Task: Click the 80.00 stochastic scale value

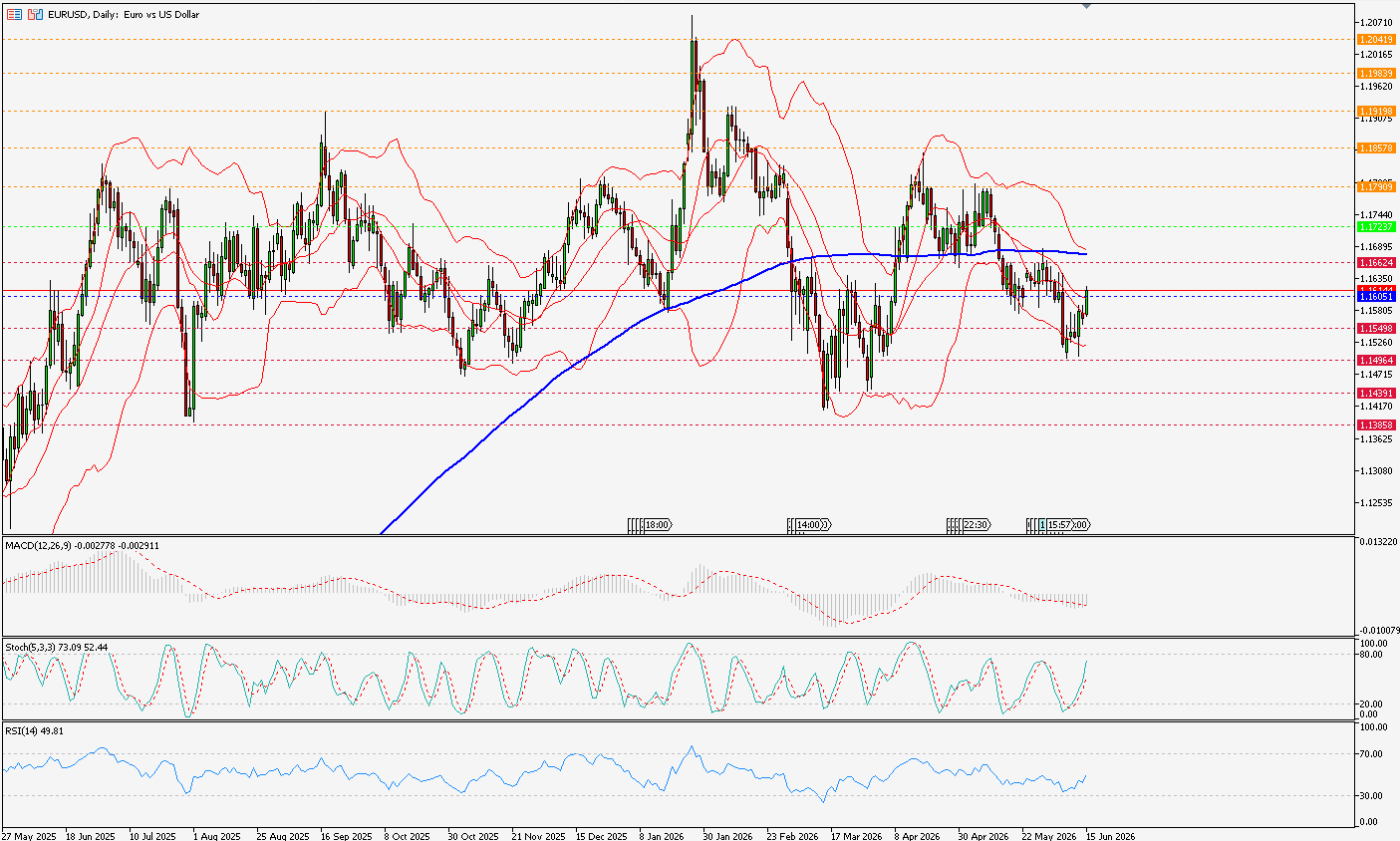Action: [1371, 655]
